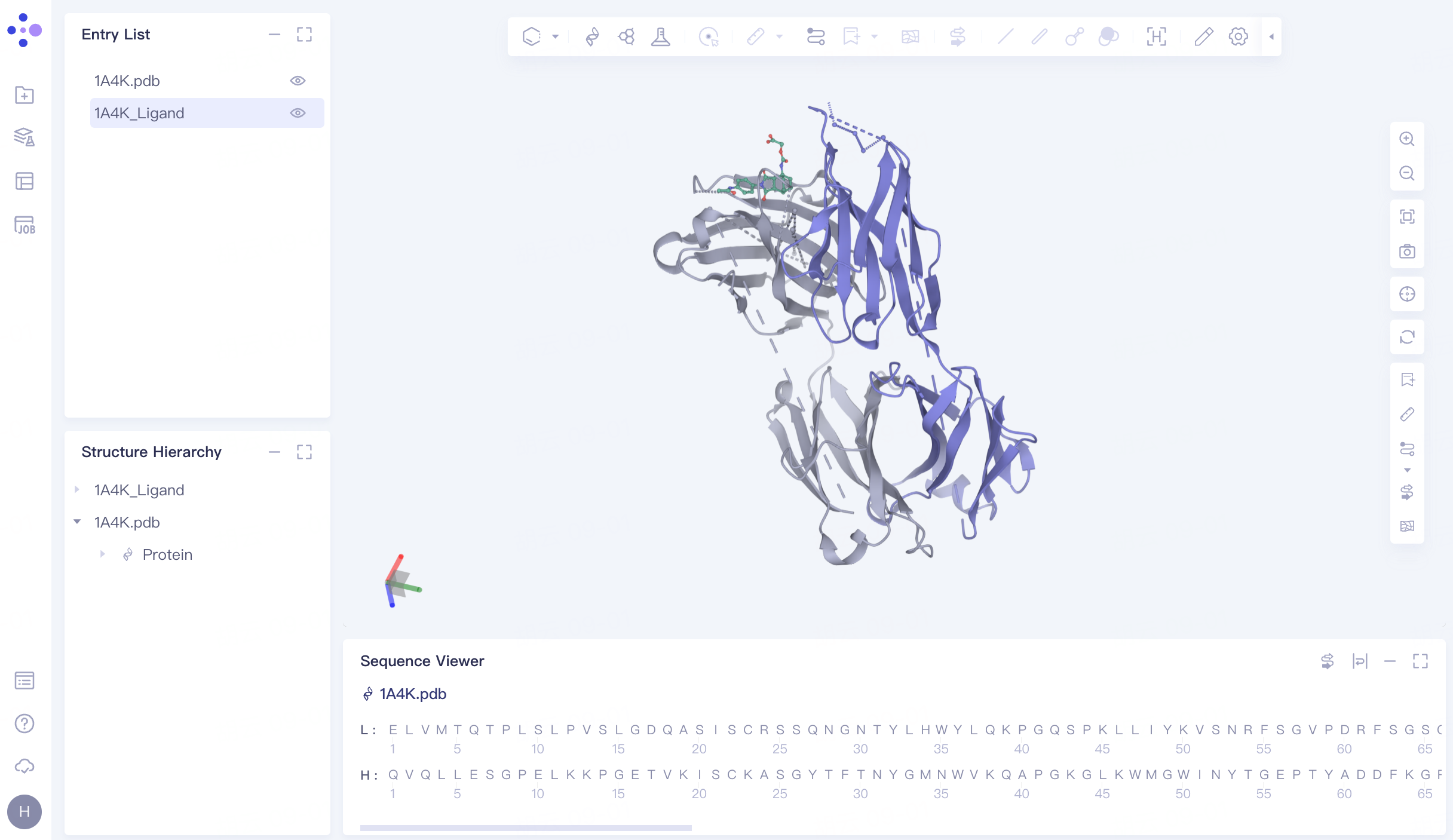Screen dimensions: 1453x840
Task: Click the hydrogen [H] toolbar icon
Action: 1156,37
